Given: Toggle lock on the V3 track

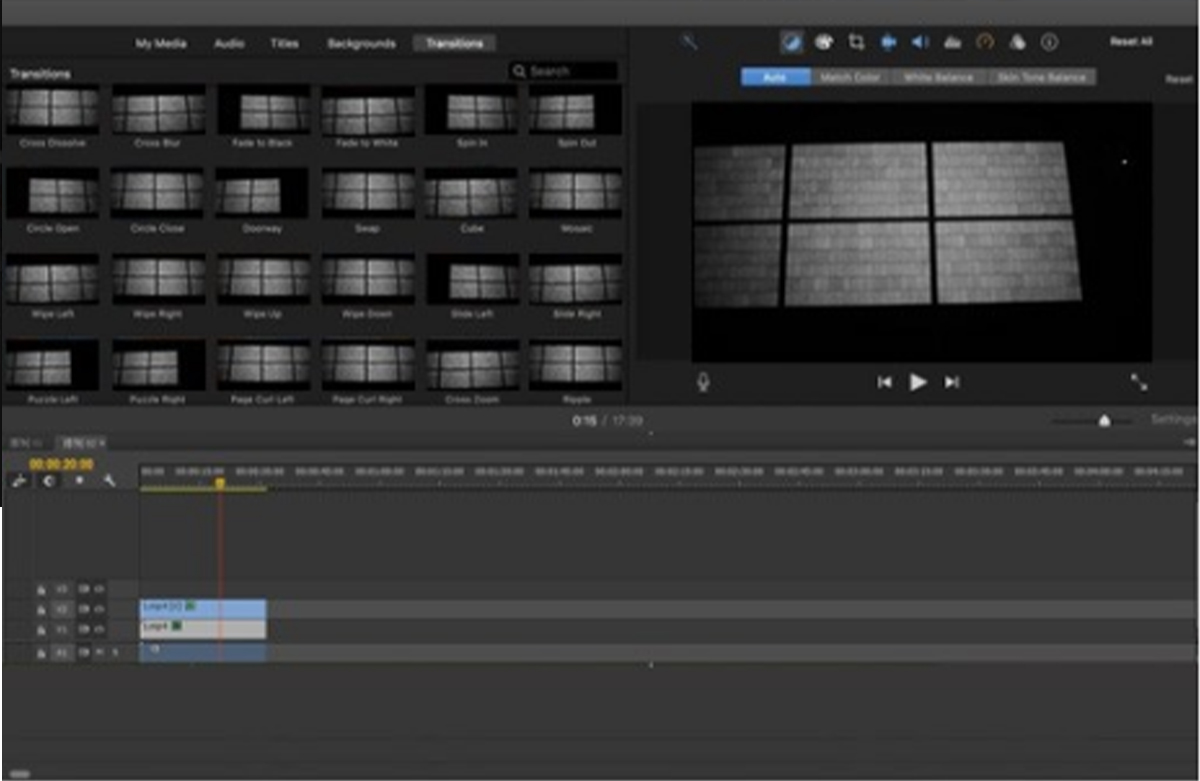Looking at the screenshot, I should click(x=42, y=589).
